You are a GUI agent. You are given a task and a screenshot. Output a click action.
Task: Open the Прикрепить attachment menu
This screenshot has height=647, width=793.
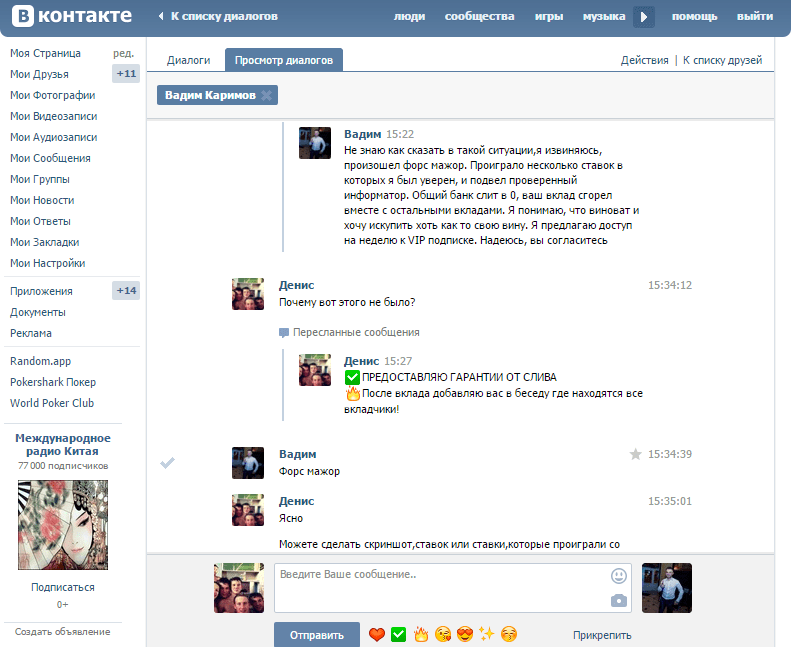(602, 635)
